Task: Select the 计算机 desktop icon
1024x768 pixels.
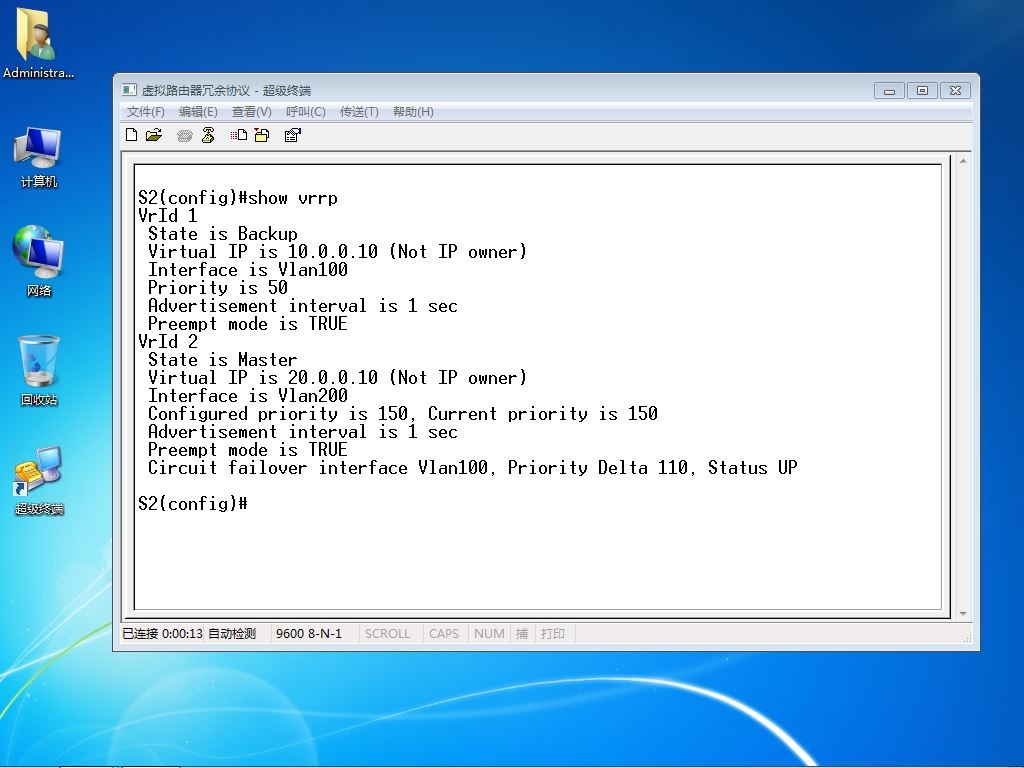Action: point(38,158)
